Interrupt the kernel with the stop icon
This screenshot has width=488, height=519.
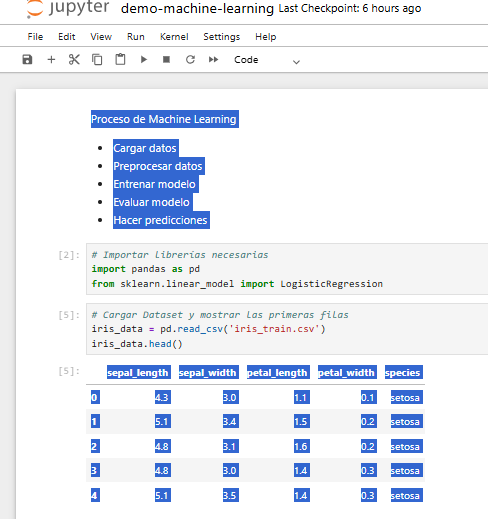pyautogui.click(x=166, y=60)
